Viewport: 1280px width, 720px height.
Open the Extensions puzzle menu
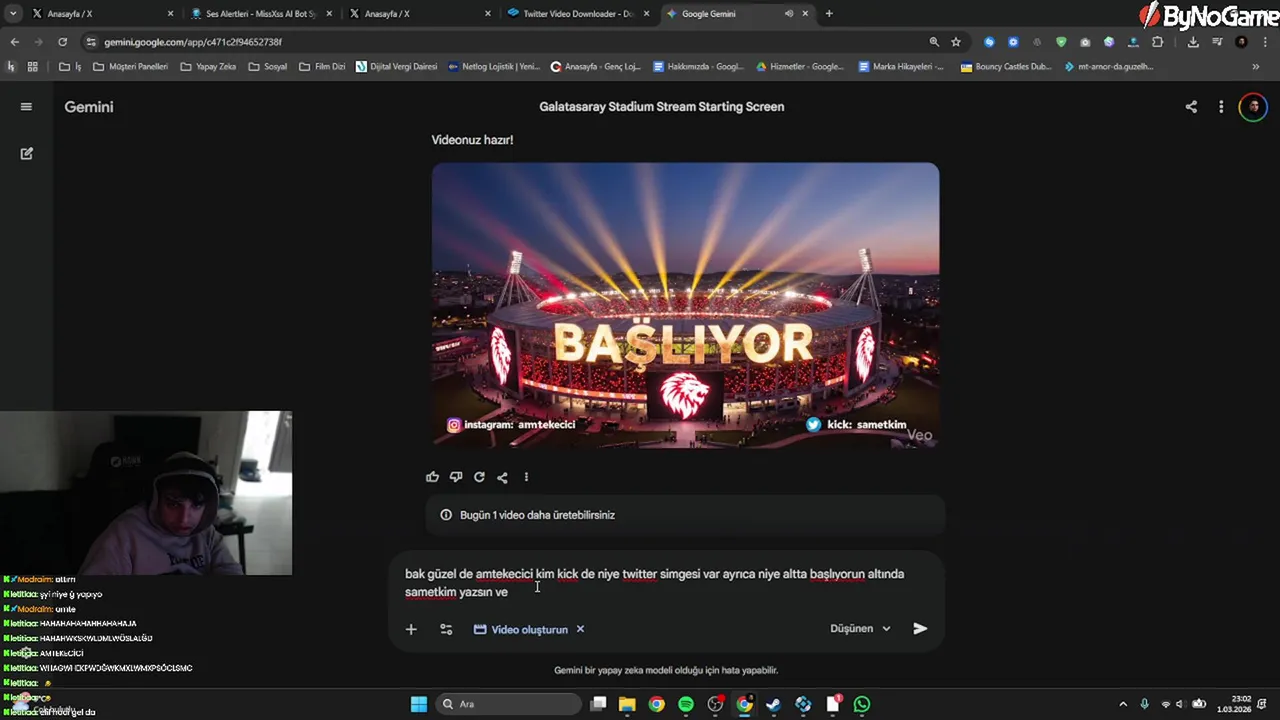[x=1157, y=42]
